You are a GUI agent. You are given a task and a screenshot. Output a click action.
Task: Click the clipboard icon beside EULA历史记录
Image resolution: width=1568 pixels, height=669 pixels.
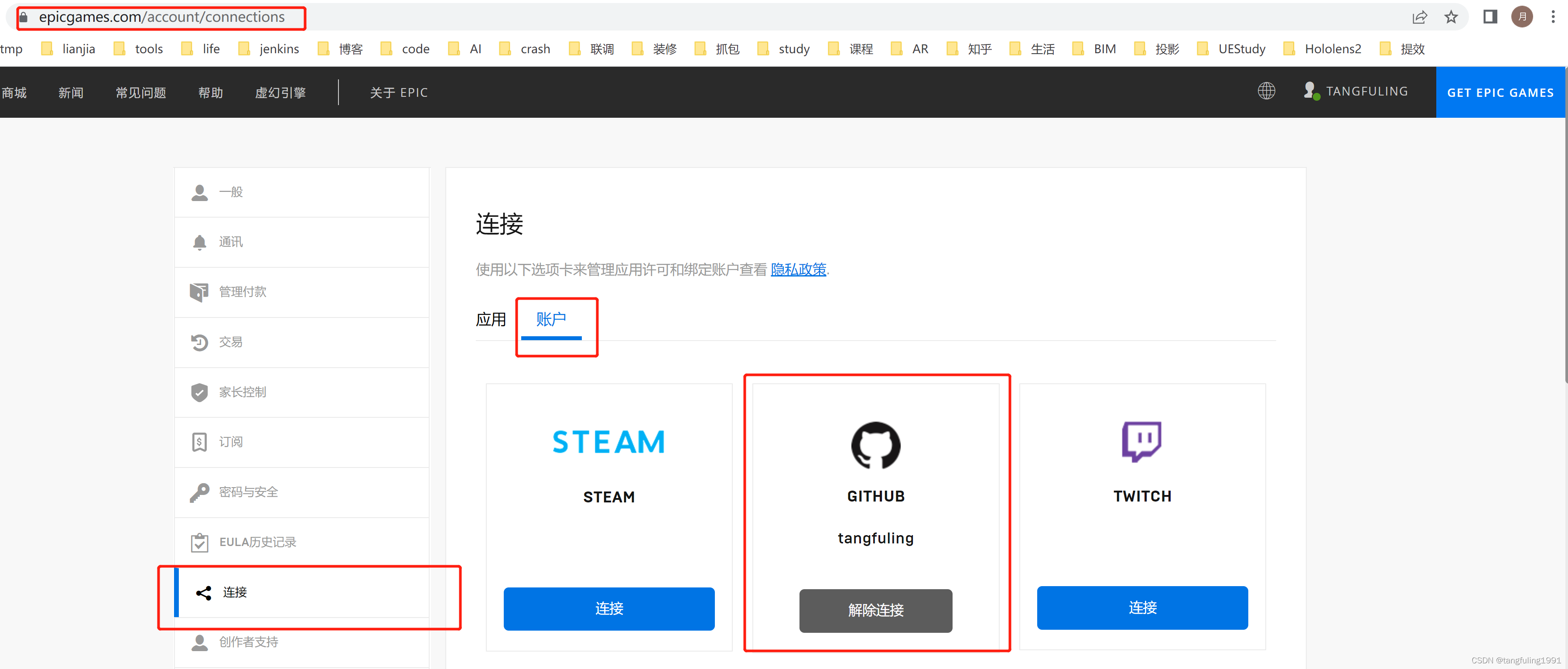pos(199,543)
